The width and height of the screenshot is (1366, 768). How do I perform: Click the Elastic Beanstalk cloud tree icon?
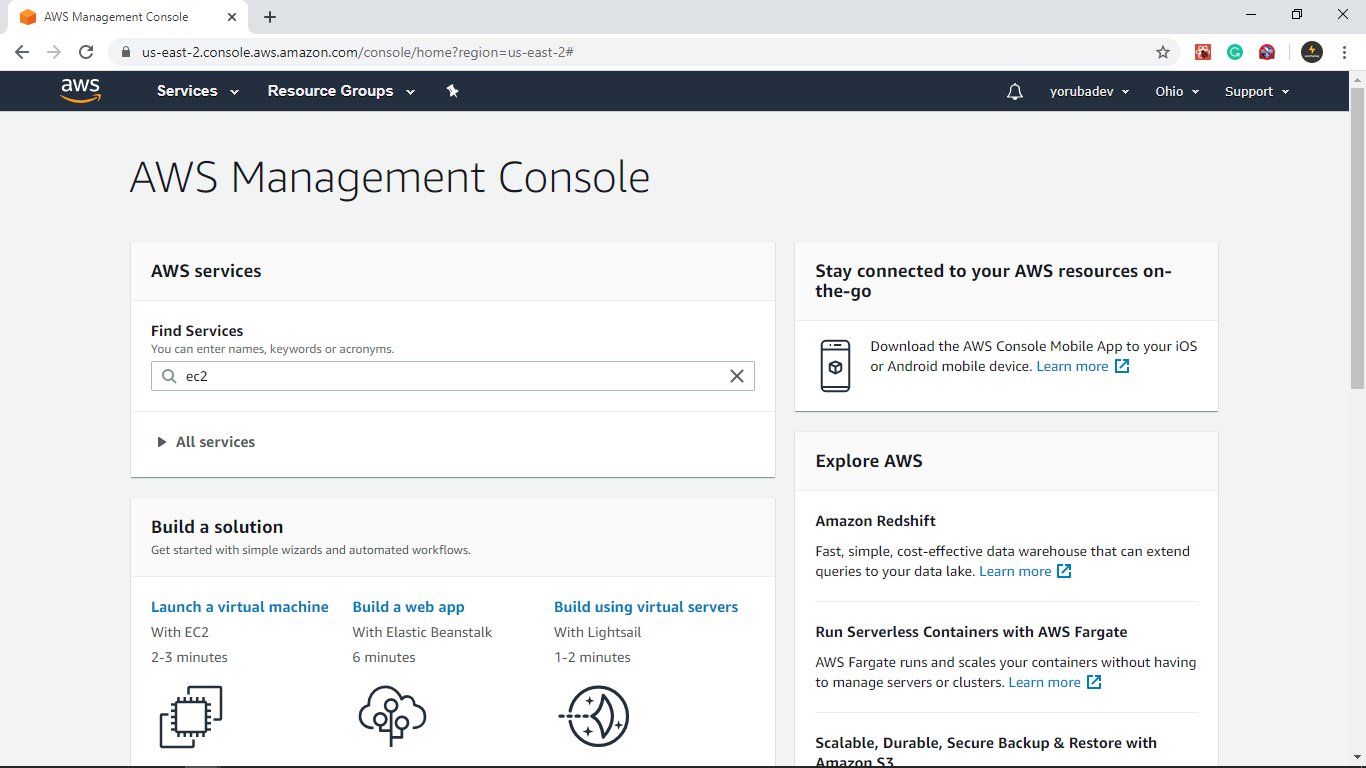click(392, 716)
